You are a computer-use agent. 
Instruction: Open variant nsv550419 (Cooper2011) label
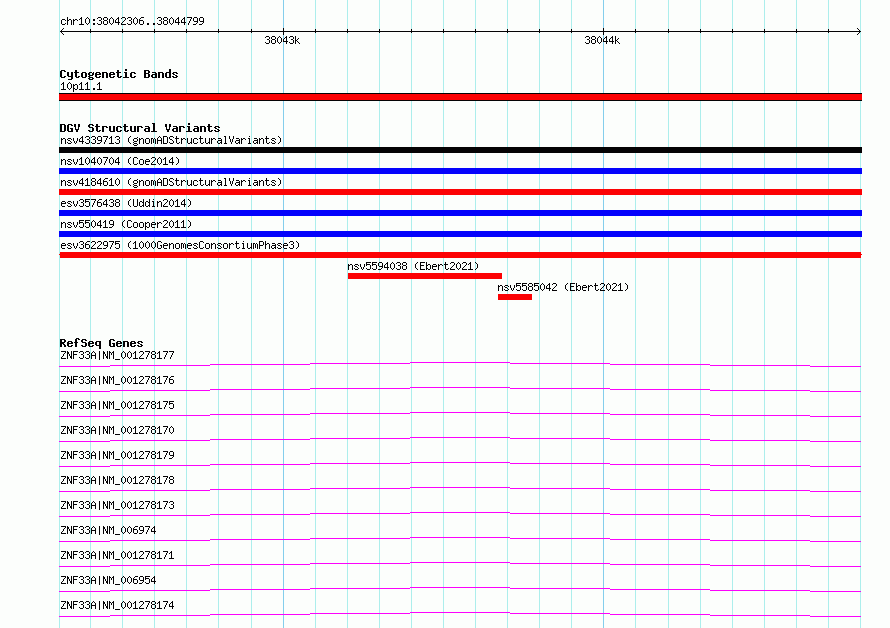point(126,224)
